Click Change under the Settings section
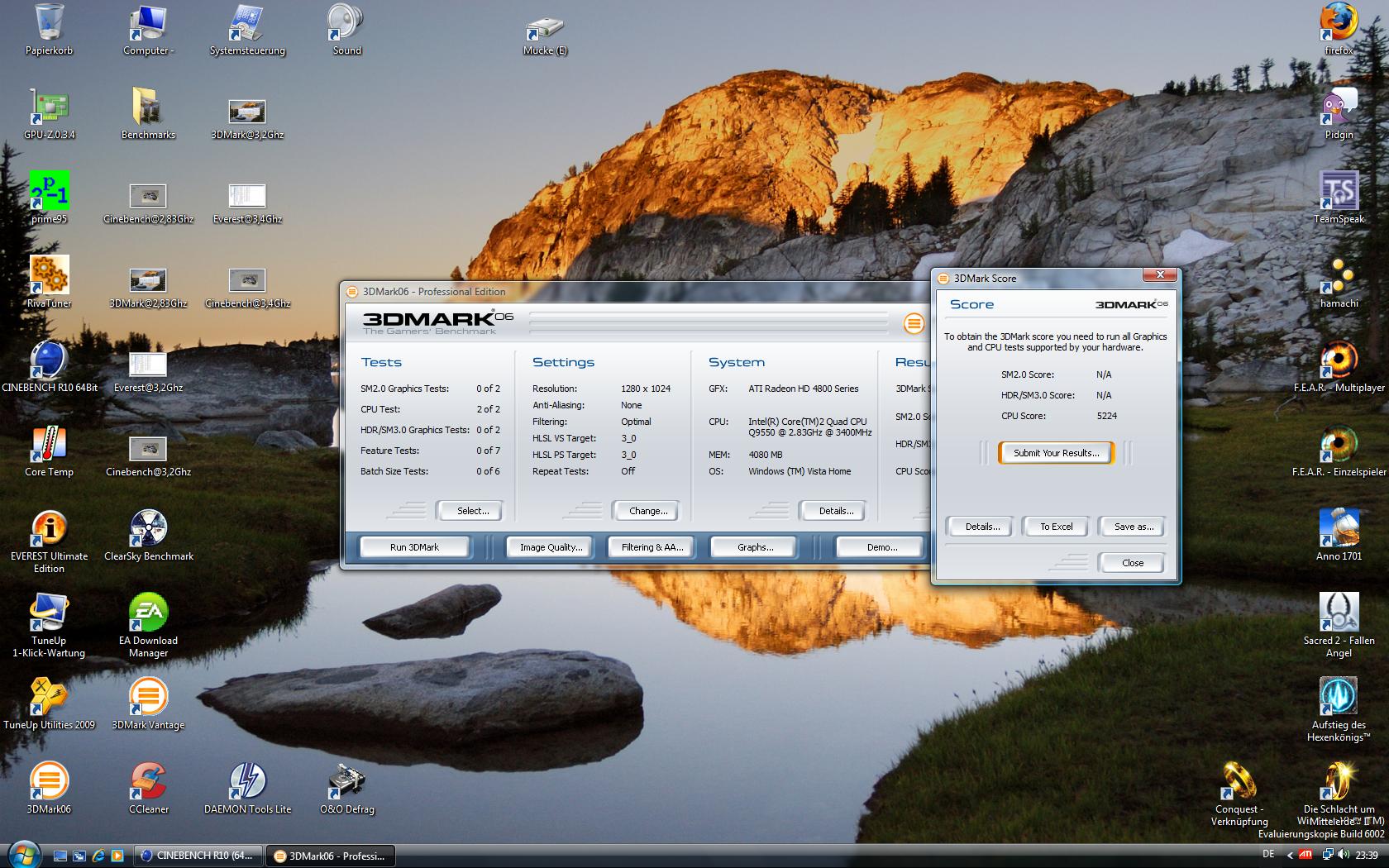The height and width of the screenshot is (868, 1389). [x=647, y=511]
